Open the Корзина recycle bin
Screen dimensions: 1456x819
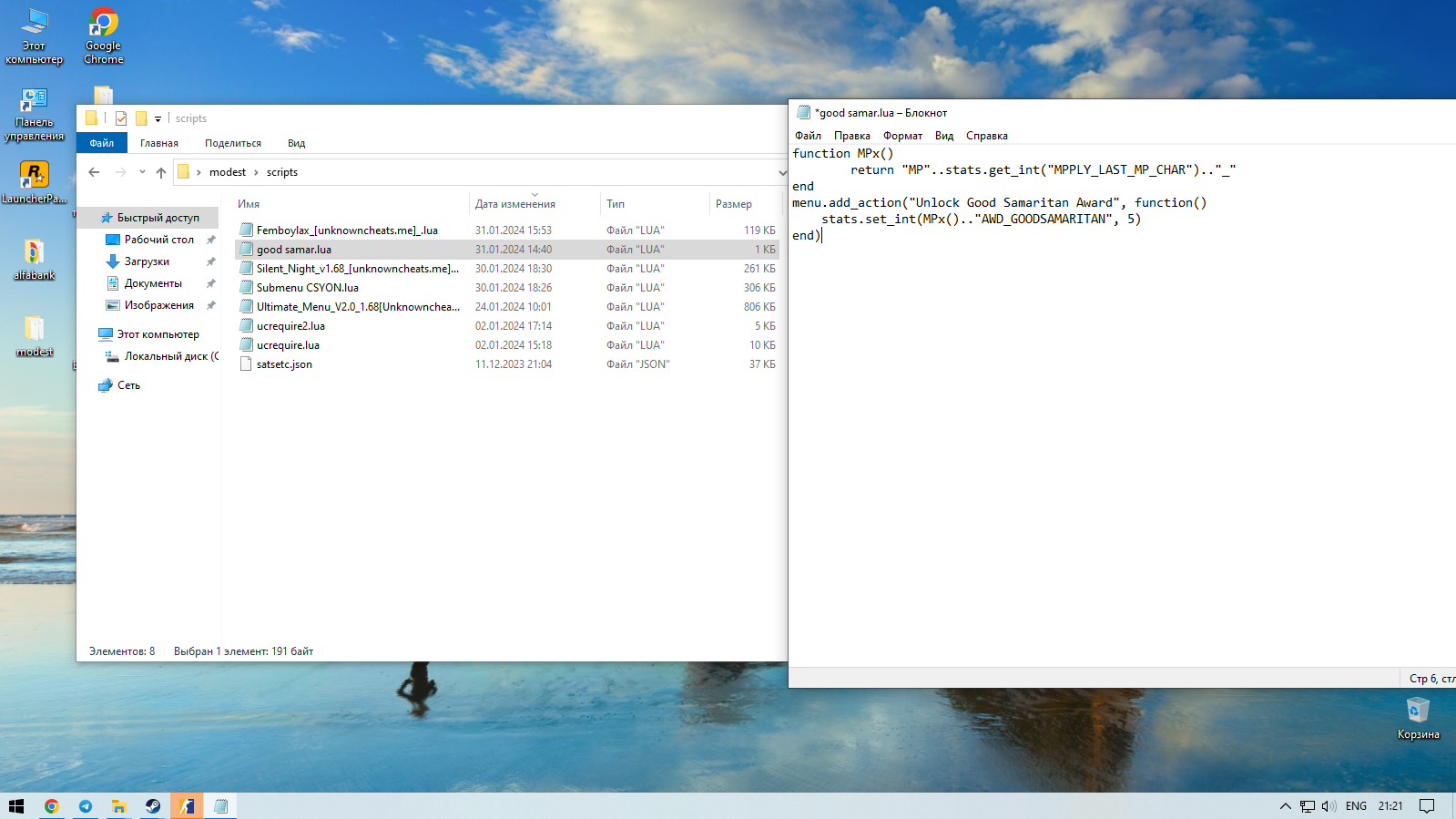[x=1418, y=718]
